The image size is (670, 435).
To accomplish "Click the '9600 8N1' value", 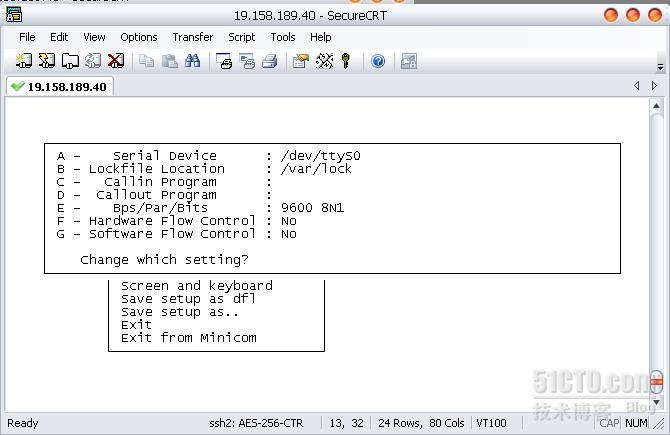I will pyautogui.click(x=313, y=208).
